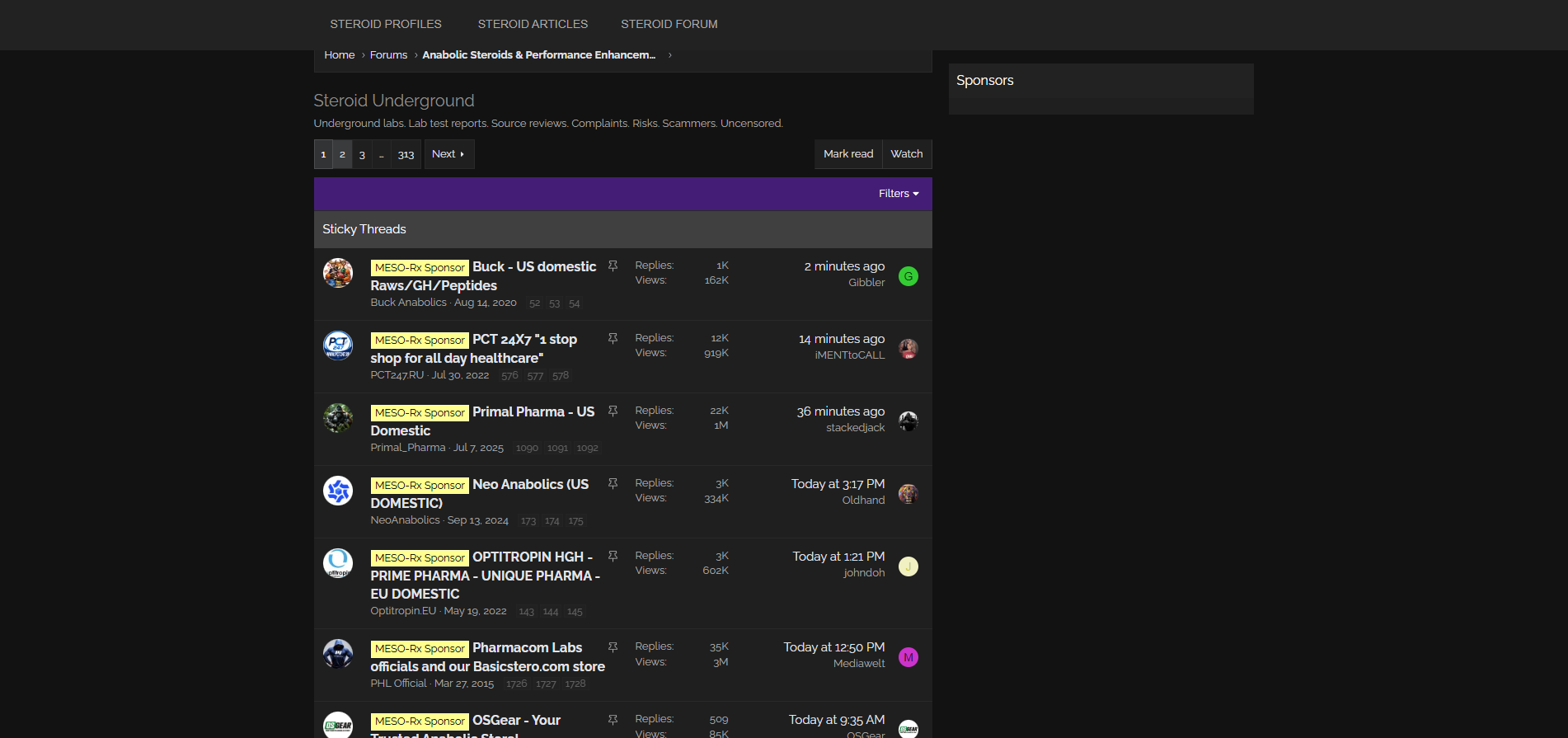Open page 1092 of the Primal Pharma thread
The image size is (1568, 738).
tap(587, 448)
